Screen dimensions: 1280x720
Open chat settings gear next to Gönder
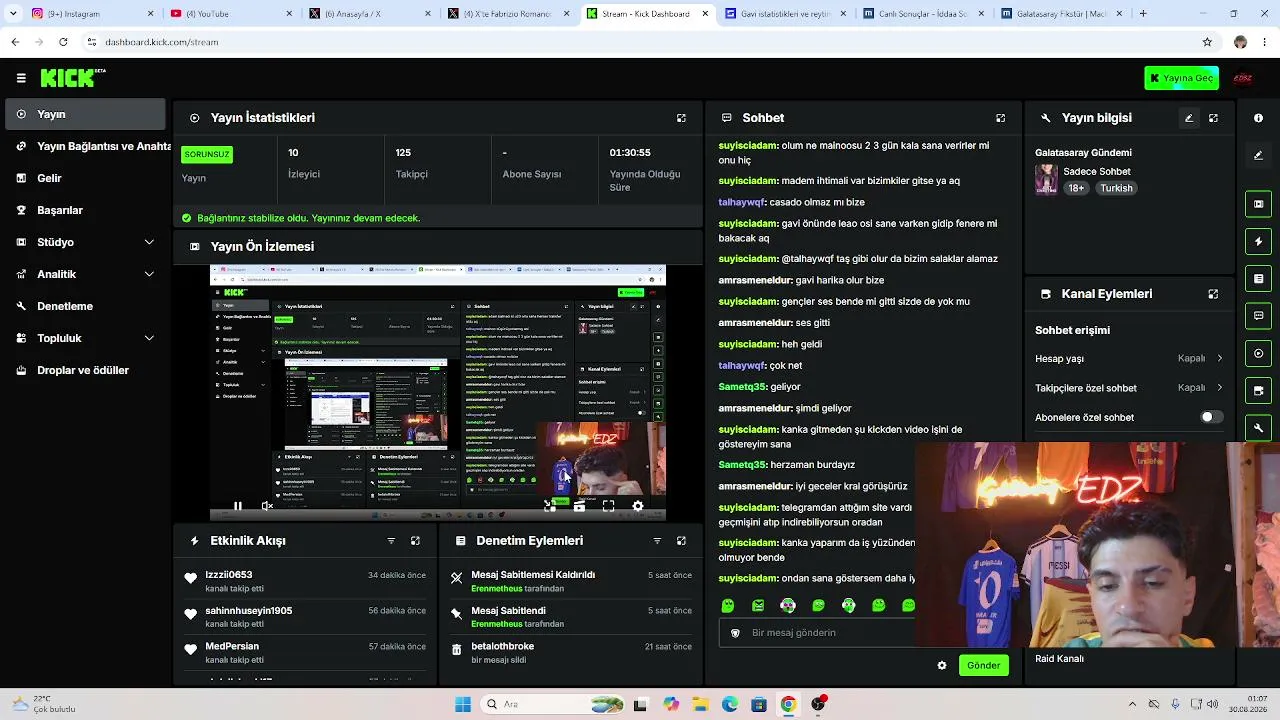(941, 665)
